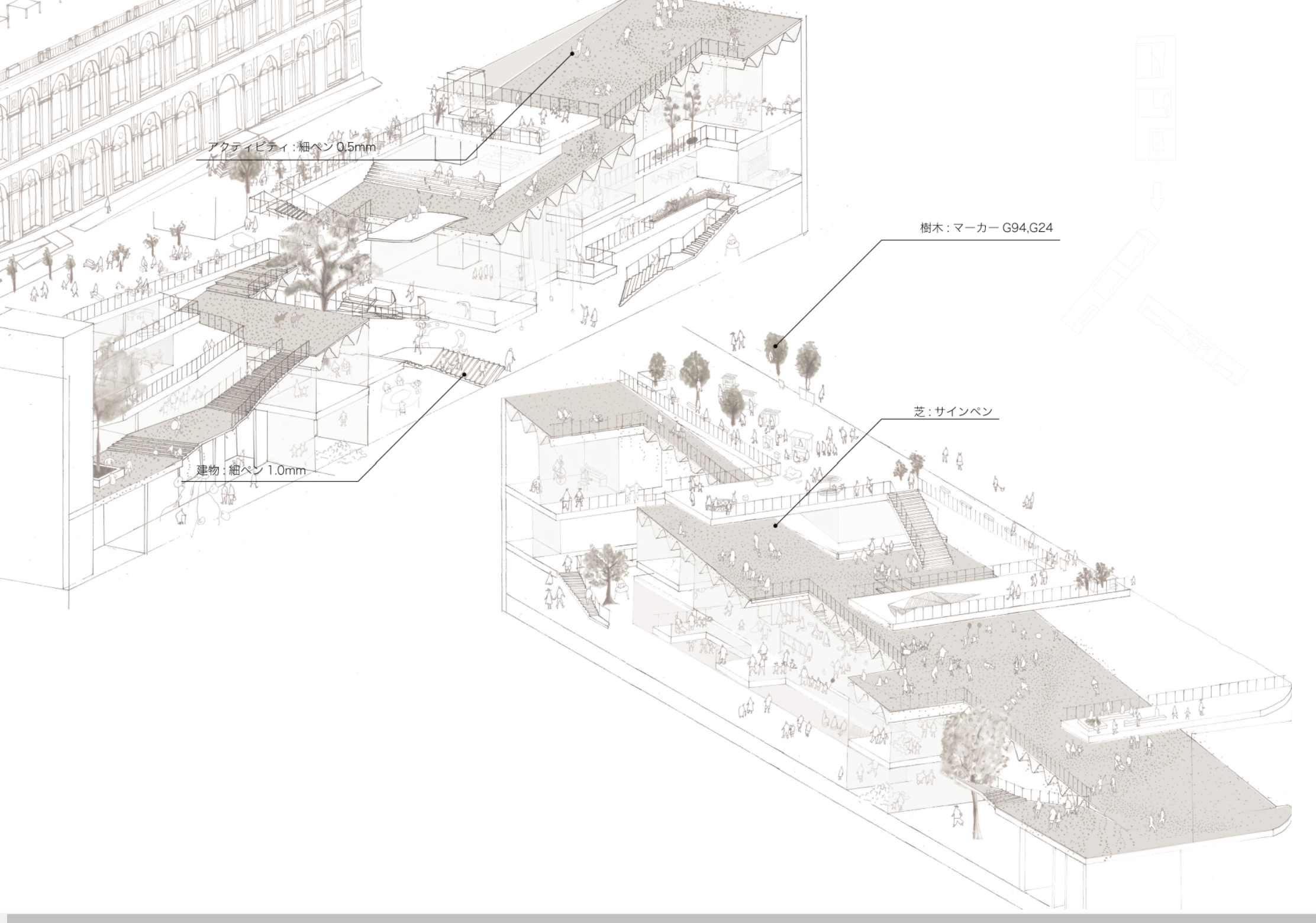The image size is (1316, 923).
Task: Click the 芝 サインペン annotation label
Action: coord(953,412)
